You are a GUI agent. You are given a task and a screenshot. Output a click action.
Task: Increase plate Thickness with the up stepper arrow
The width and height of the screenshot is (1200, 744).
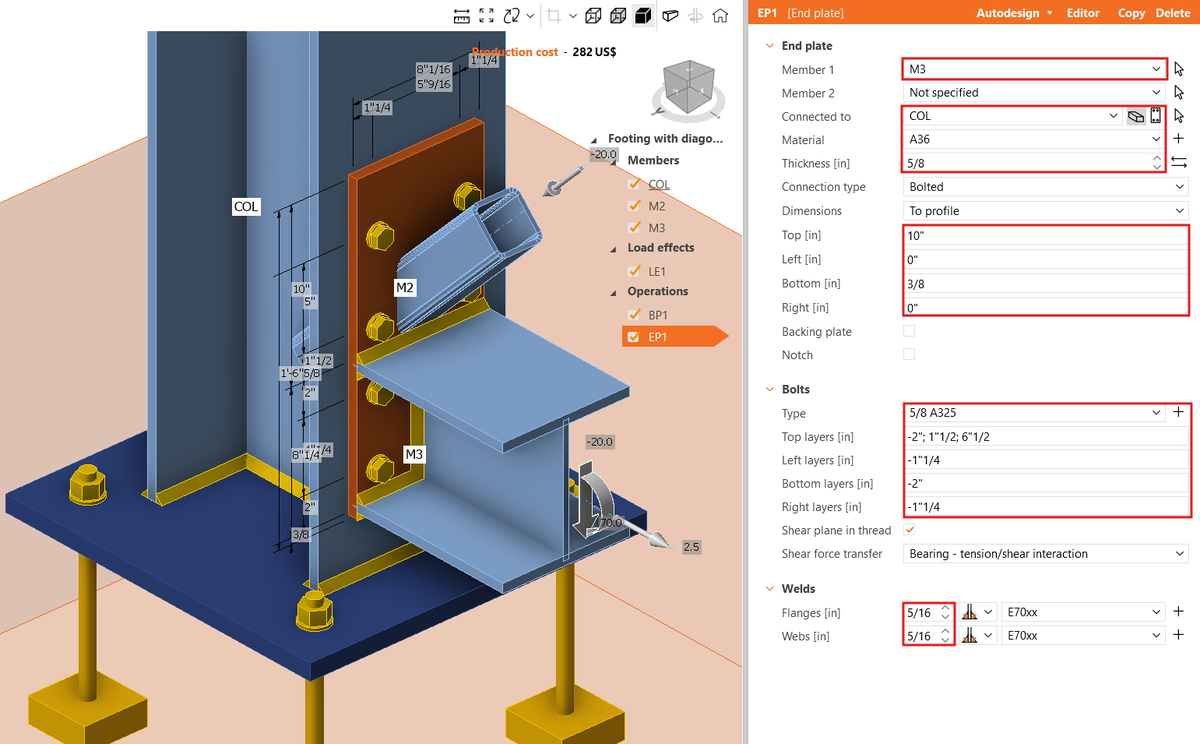click(x=1157, y=157)
